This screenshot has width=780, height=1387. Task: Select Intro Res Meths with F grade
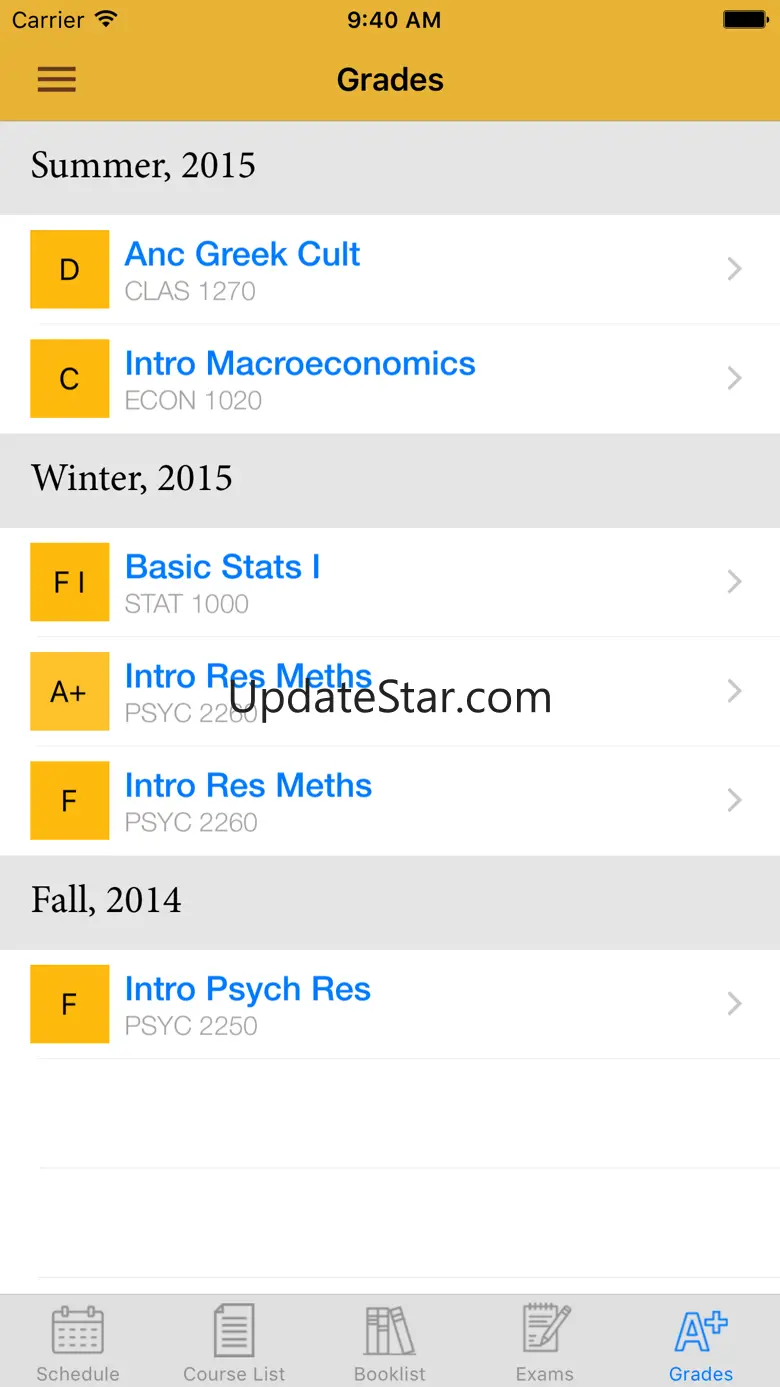pyautogui.click(x=390, y=800)
